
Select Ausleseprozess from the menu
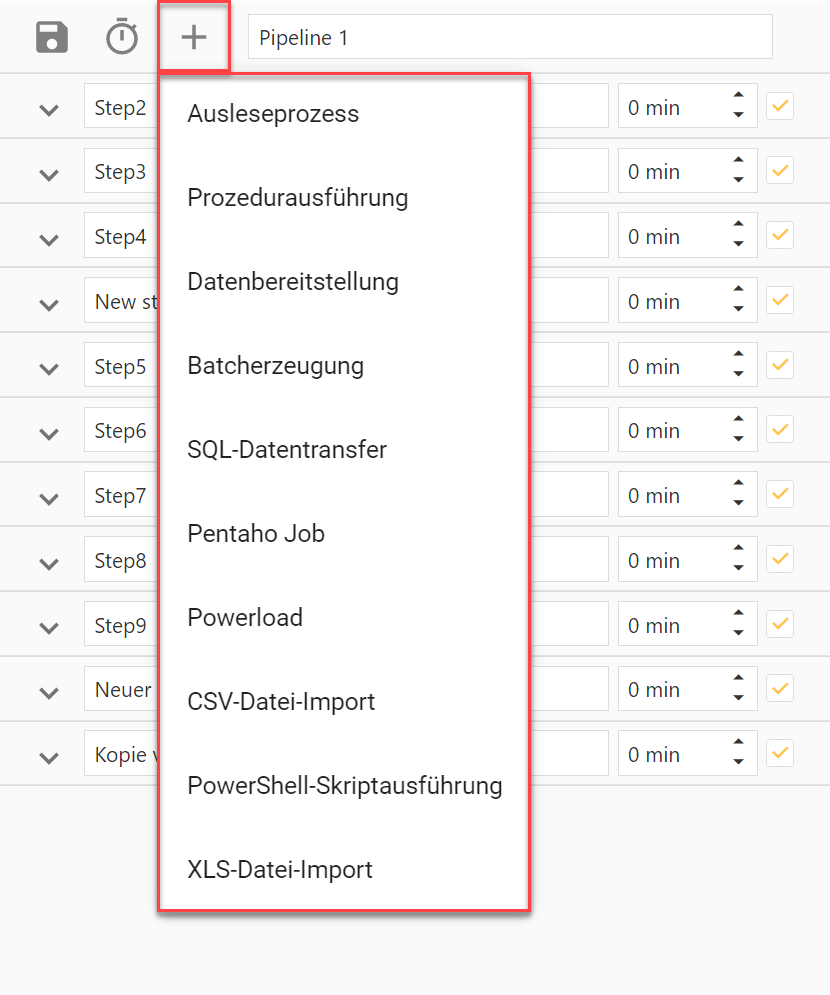pyautogui.click(x=273, y=114)
